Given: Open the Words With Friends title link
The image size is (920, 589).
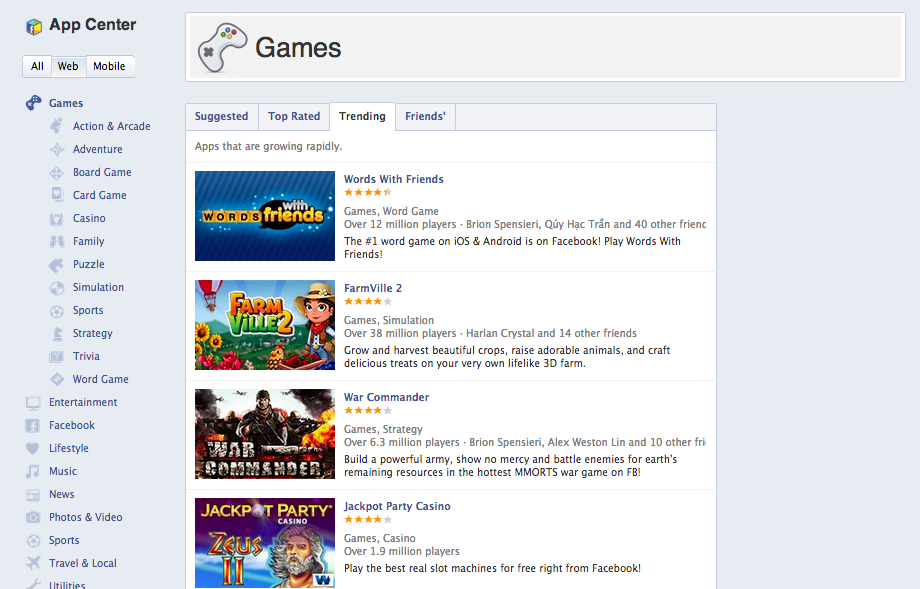Looking at the screenshot, I should click(x=394, y=179).
